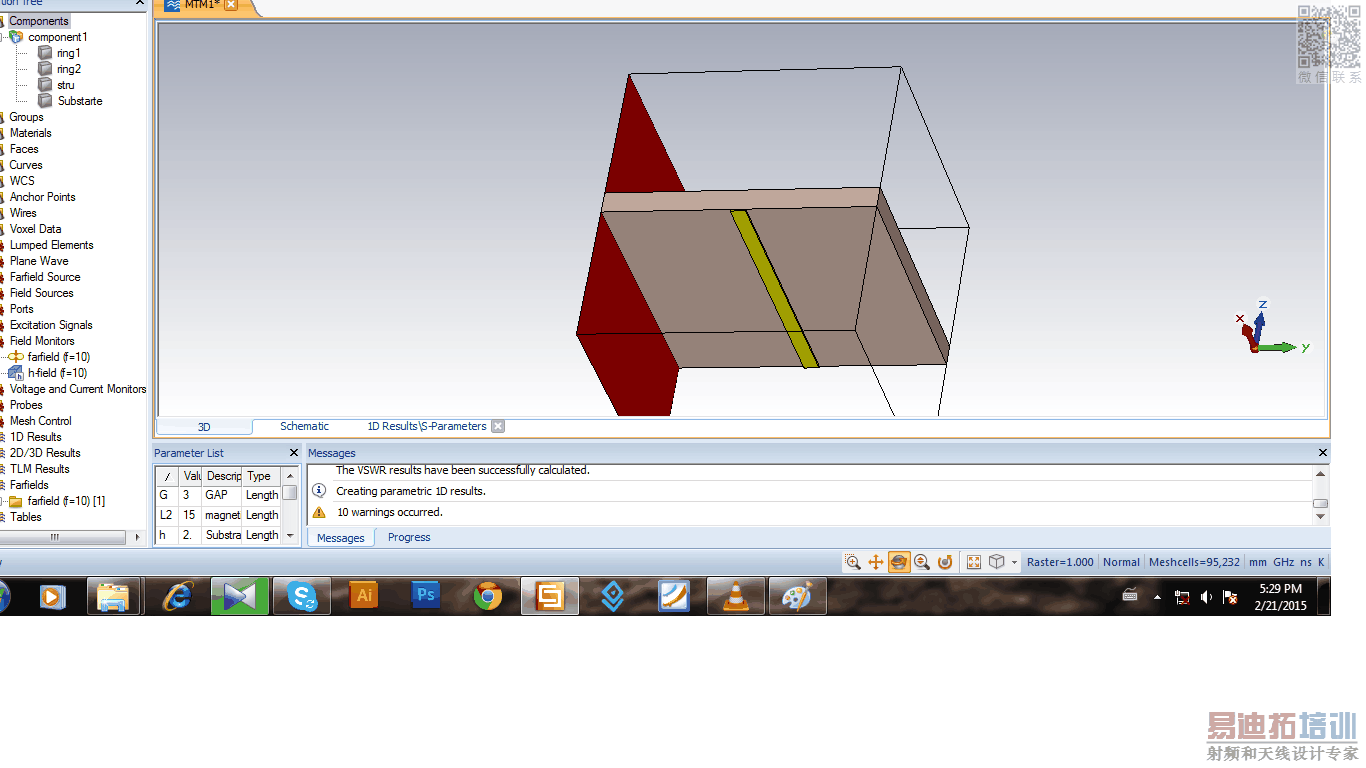Select the Substarte solid in tree
This screenshot has height=768, width=1366.
[80, 101]
